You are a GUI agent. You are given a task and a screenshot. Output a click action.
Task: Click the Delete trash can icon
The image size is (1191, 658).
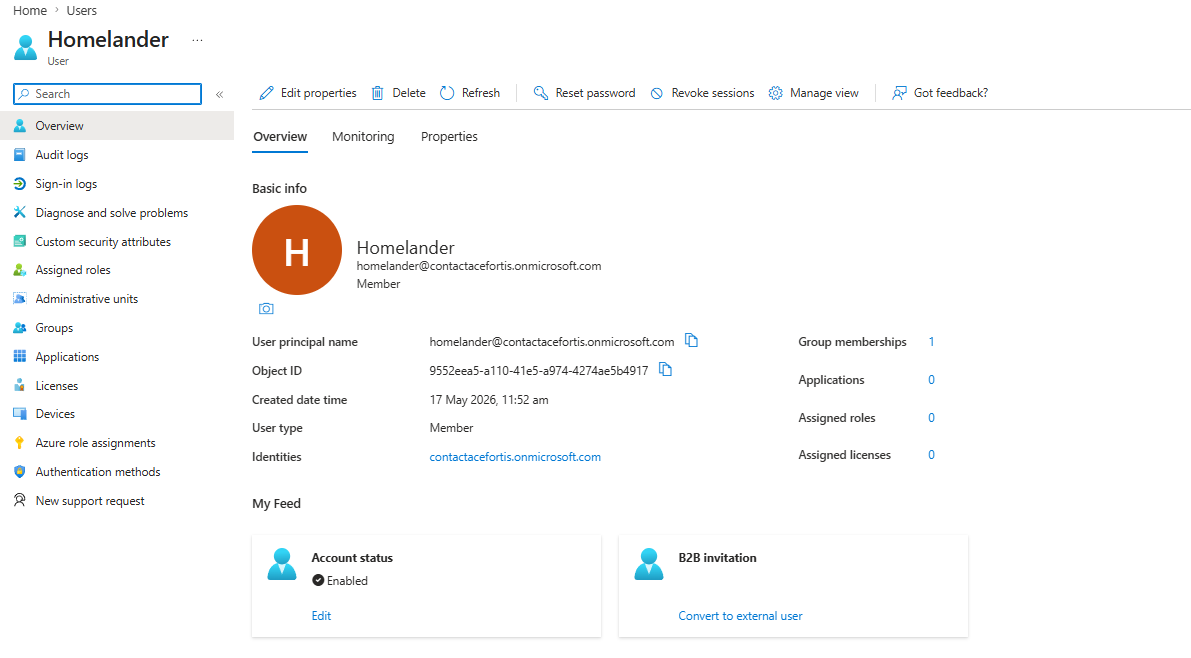pyautogui.click(x=378, y=93)
